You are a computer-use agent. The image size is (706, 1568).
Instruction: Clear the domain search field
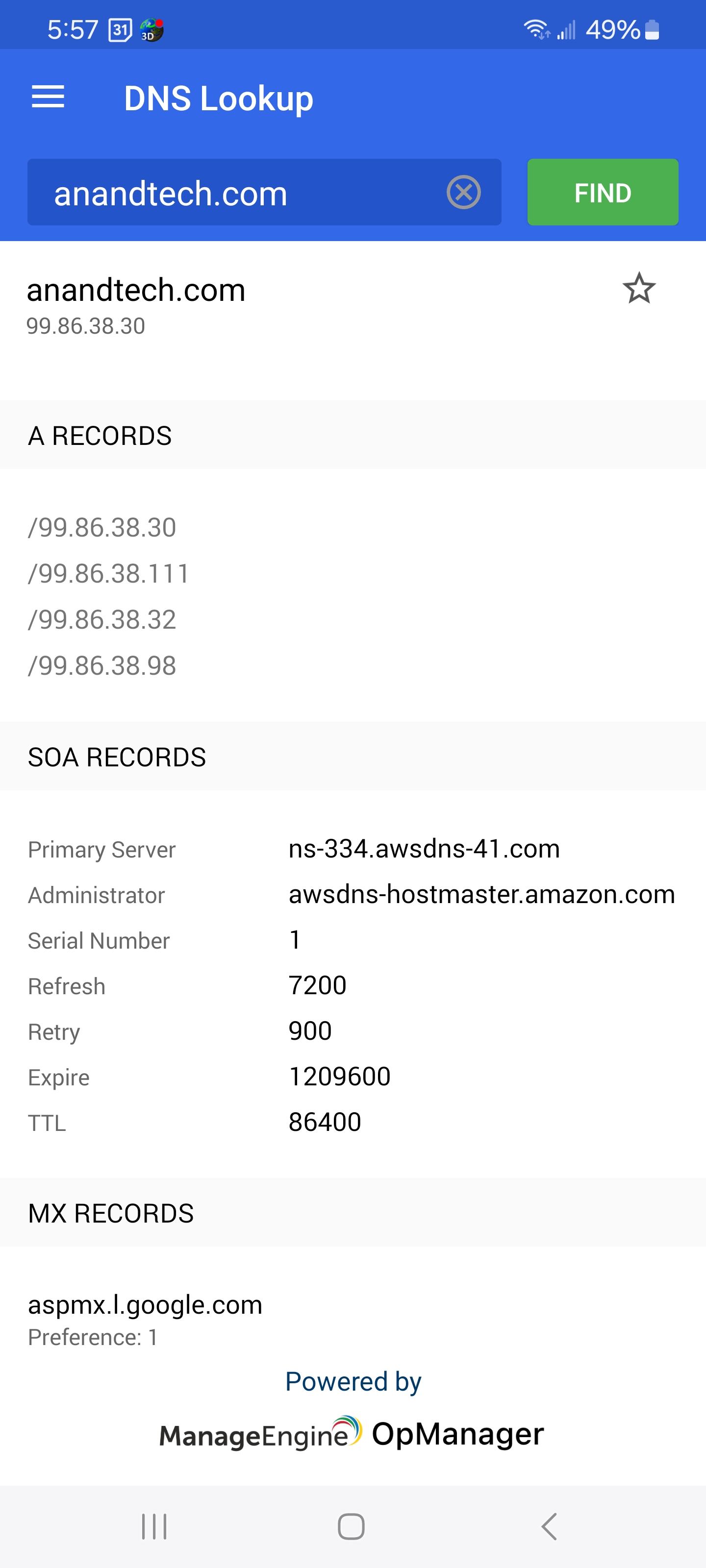464,193
